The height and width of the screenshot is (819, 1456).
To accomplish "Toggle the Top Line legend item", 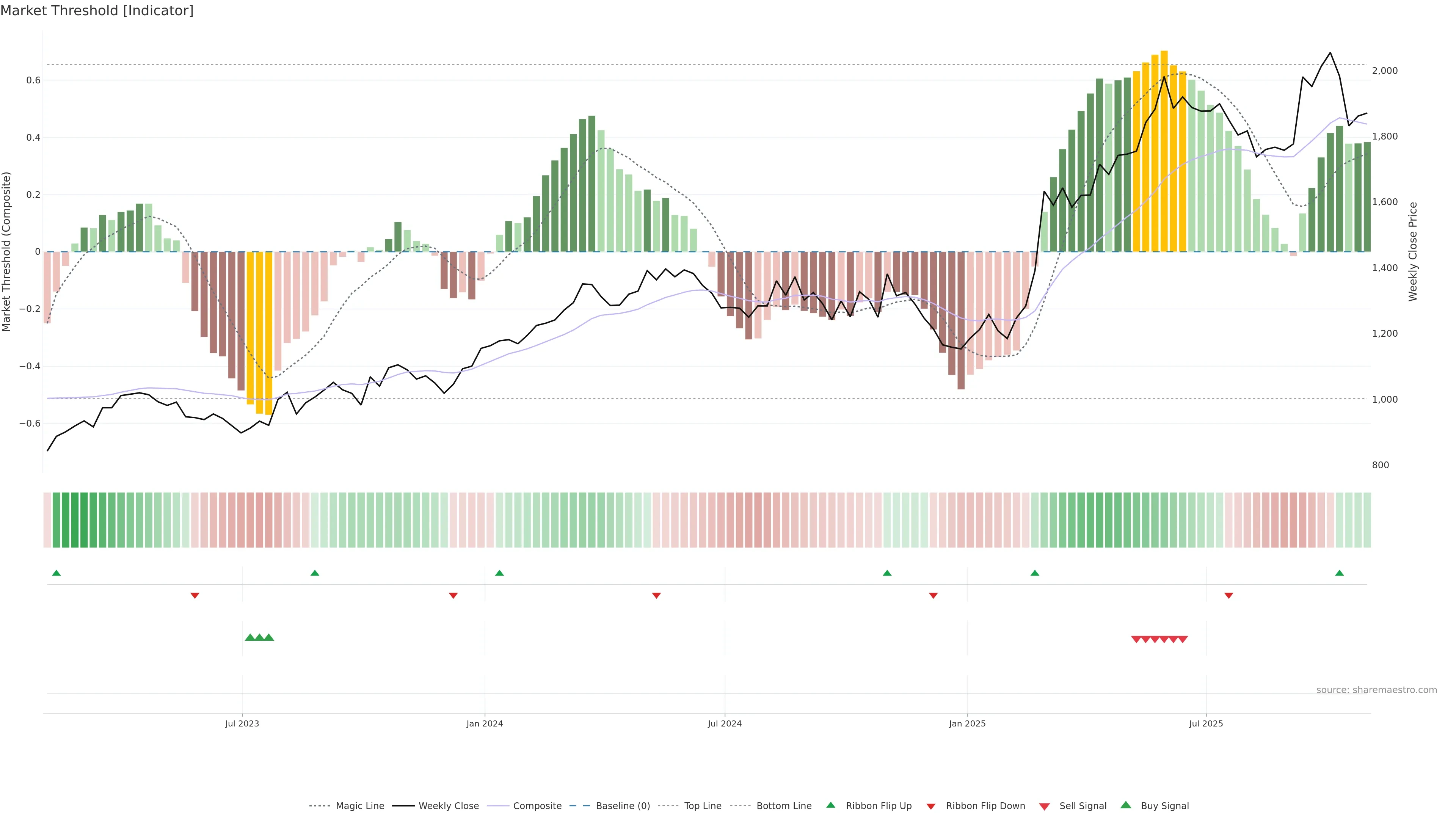I will [703, 806].
